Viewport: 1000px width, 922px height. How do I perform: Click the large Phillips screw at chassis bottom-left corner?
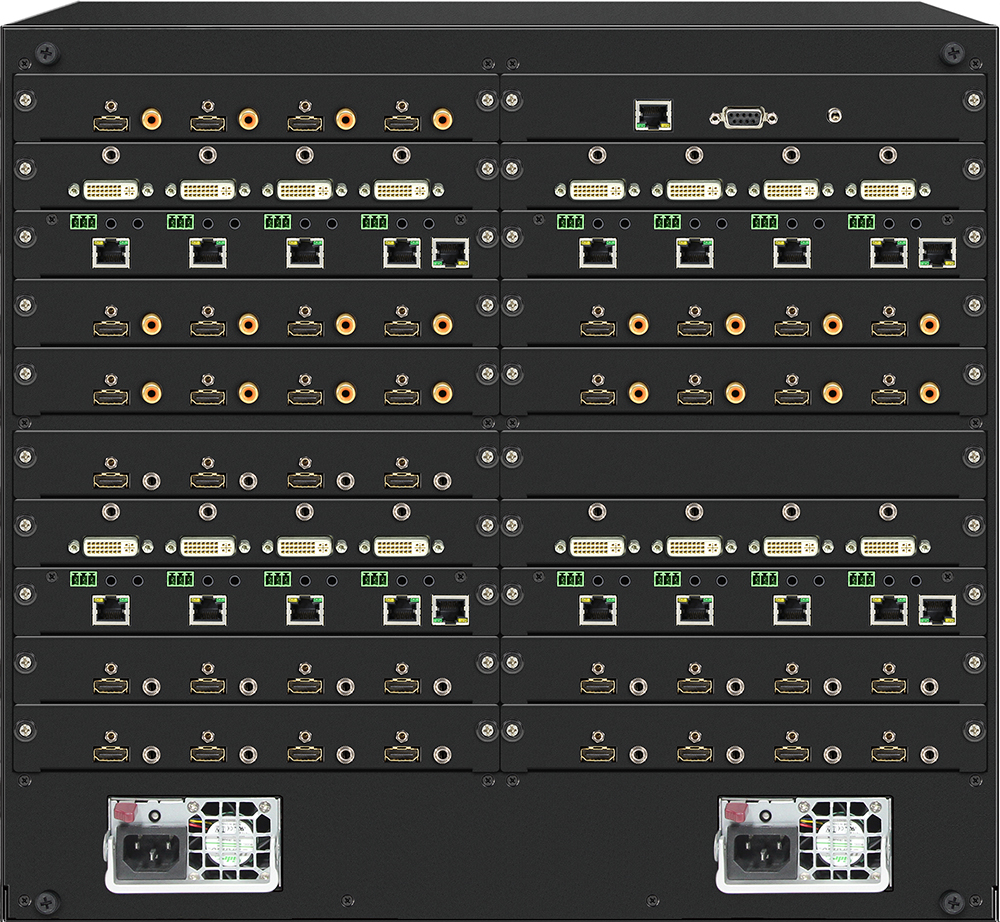pos(47,902)
